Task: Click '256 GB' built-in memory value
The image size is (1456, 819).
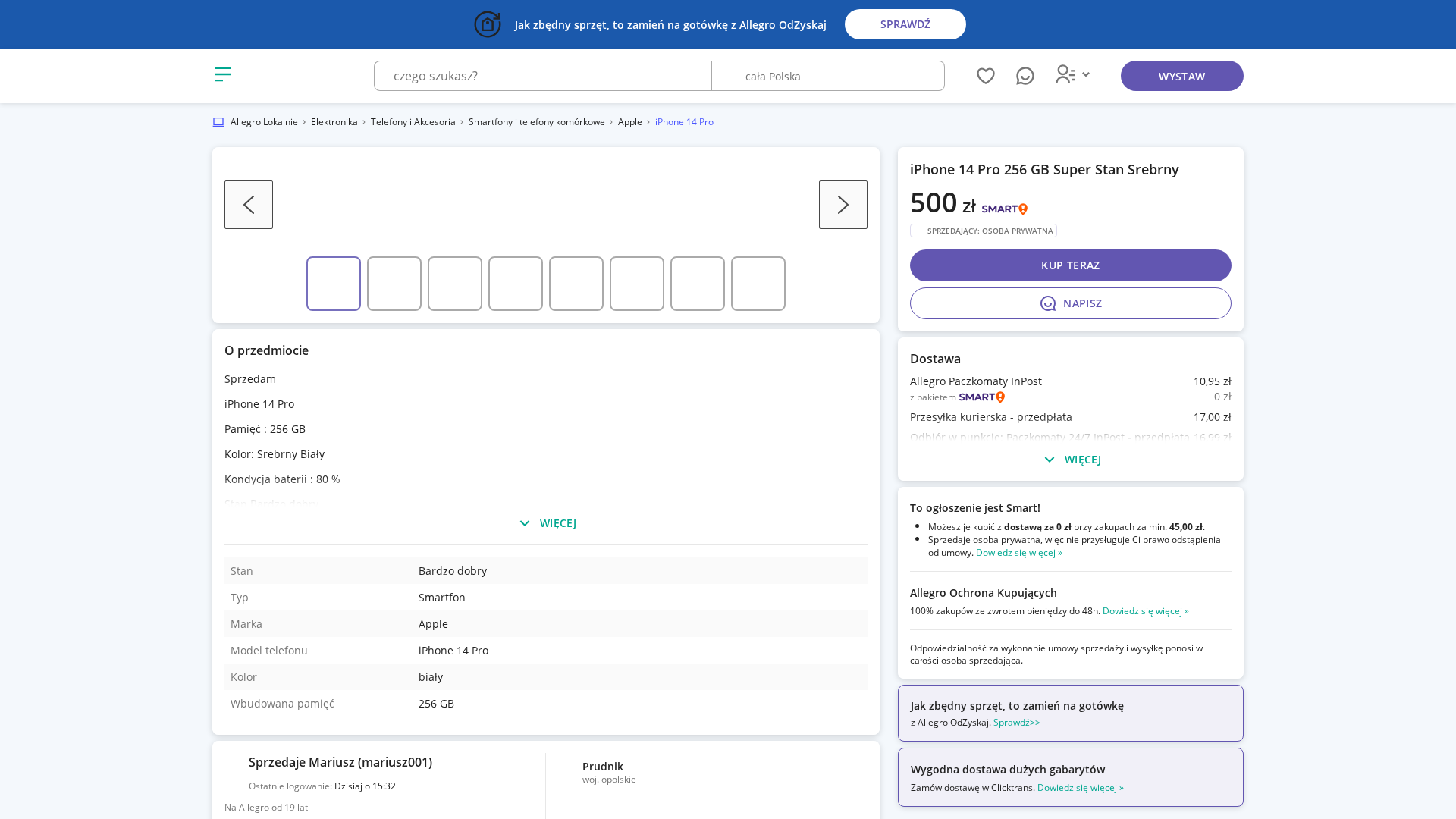Action: 436,704
